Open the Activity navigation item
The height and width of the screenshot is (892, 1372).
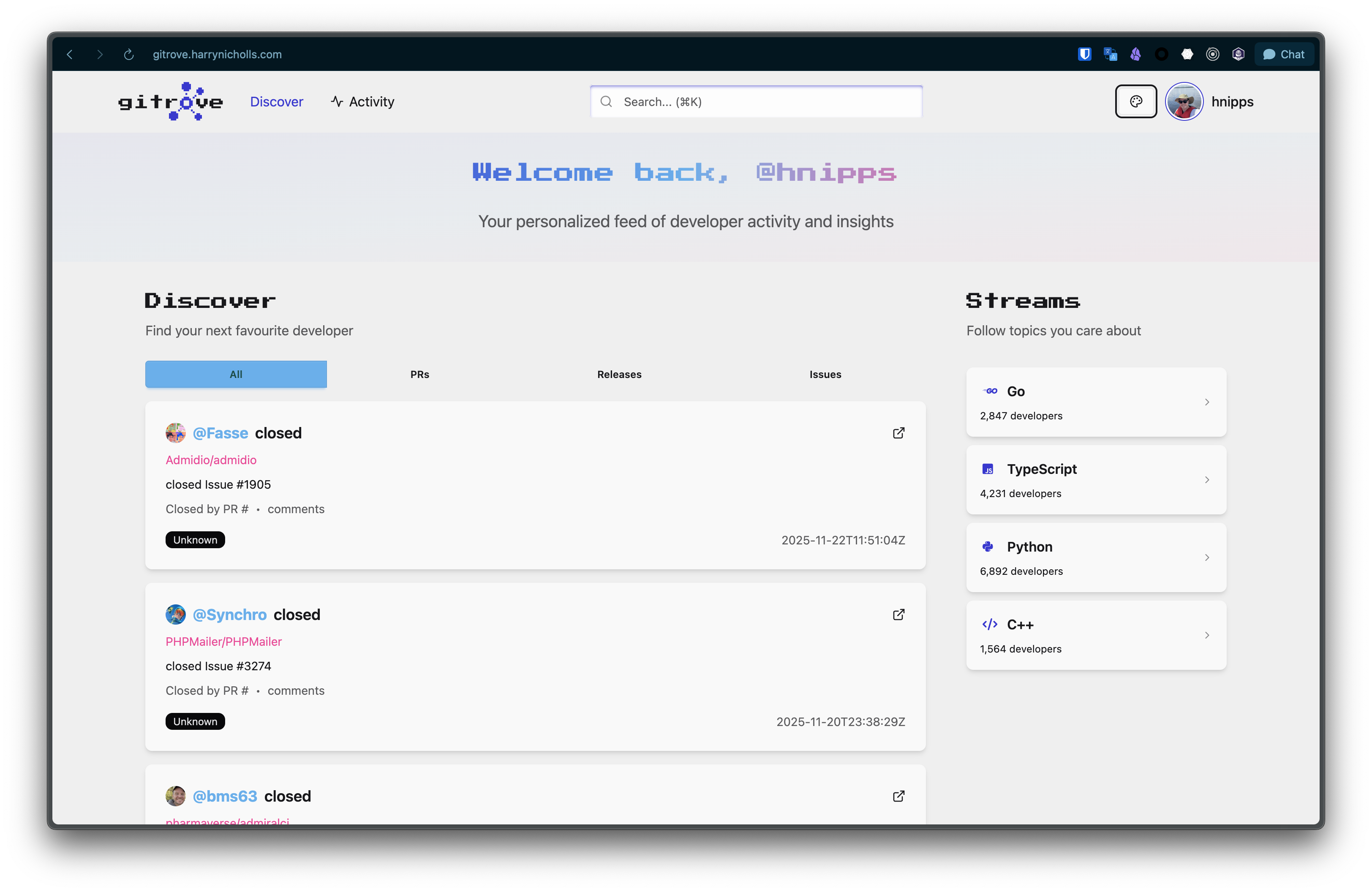coord(362,102)
